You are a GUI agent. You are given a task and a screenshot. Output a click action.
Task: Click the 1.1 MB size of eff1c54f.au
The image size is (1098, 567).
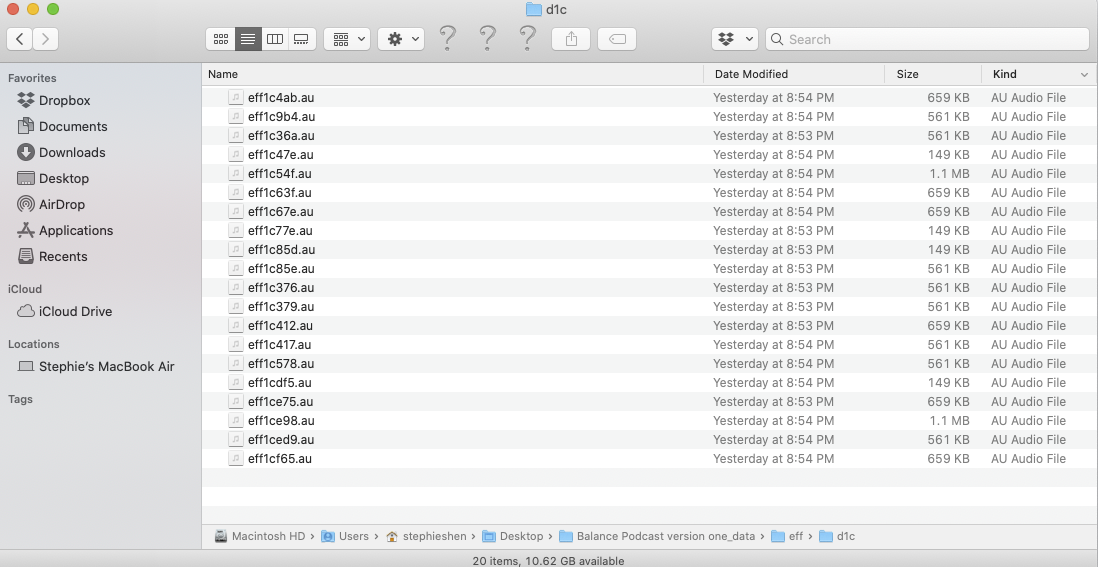[x=950, y=174]
